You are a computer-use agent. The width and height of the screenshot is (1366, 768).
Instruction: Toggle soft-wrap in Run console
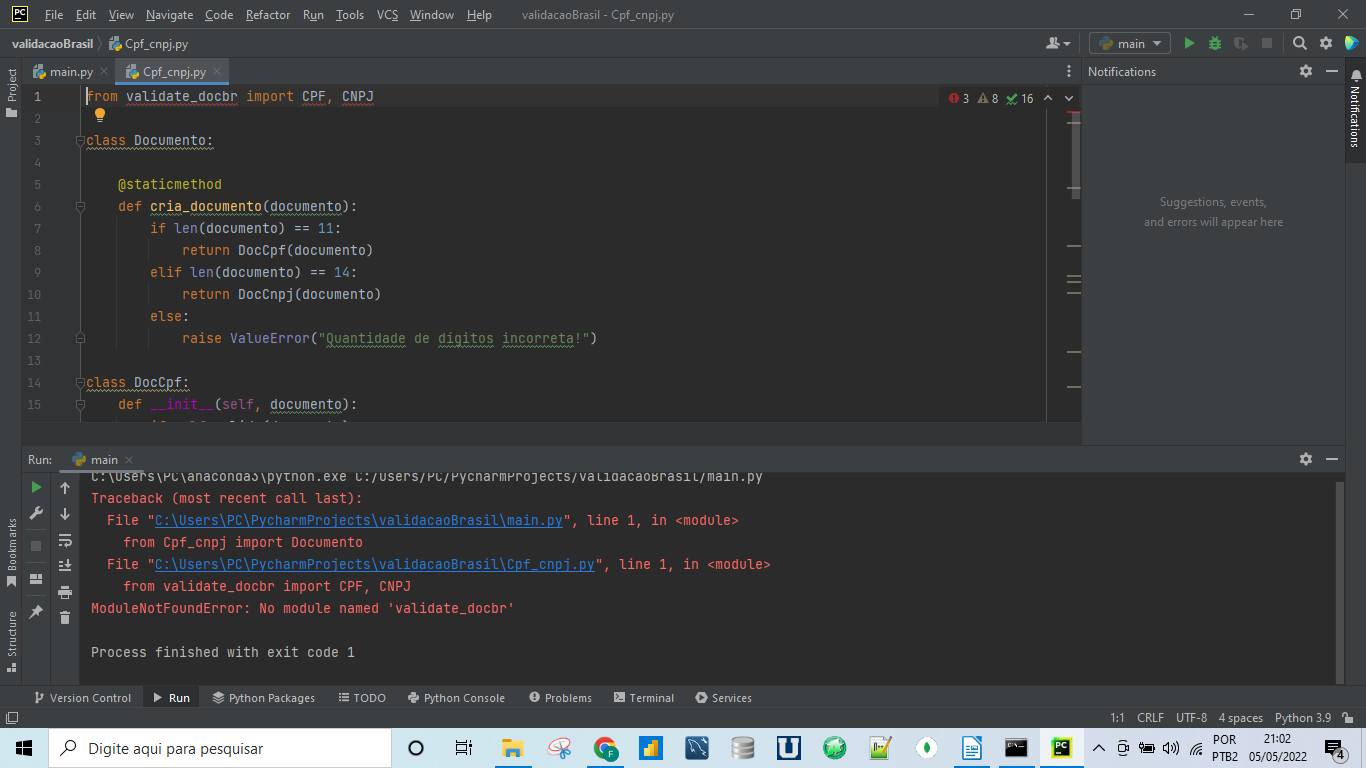click(65, 540)
